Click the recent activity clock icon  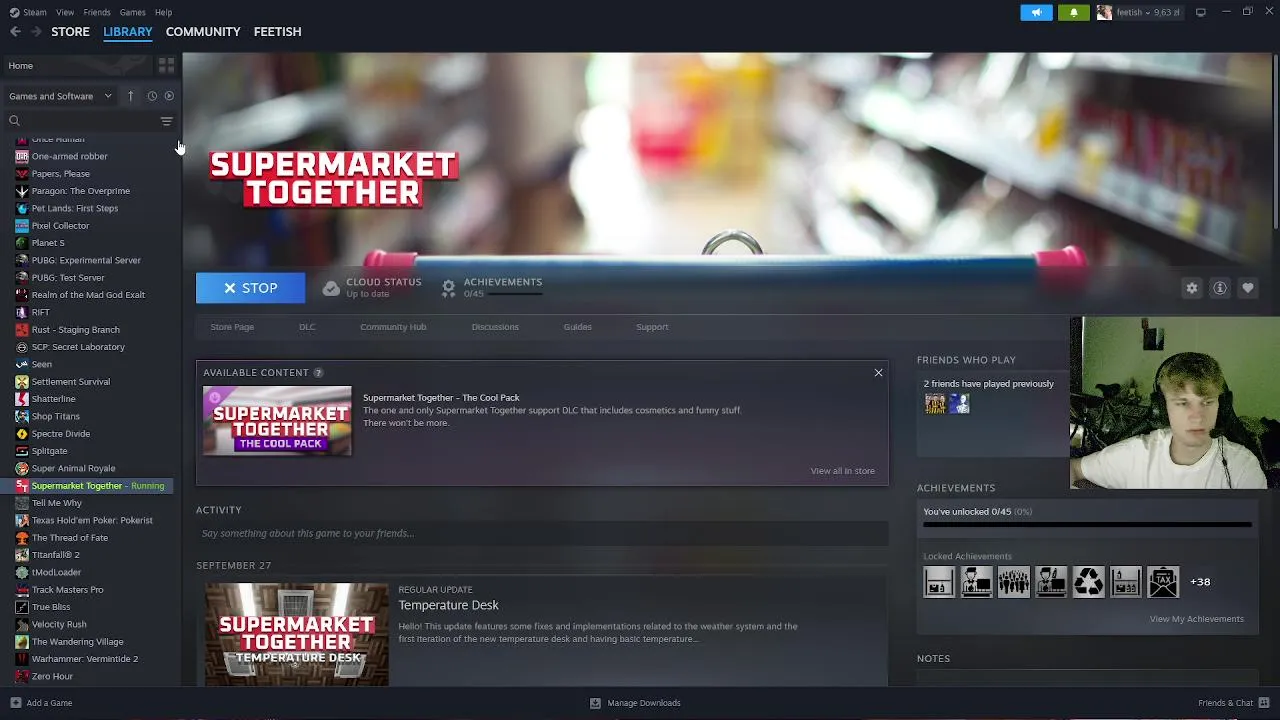click(x=152, y=96)
